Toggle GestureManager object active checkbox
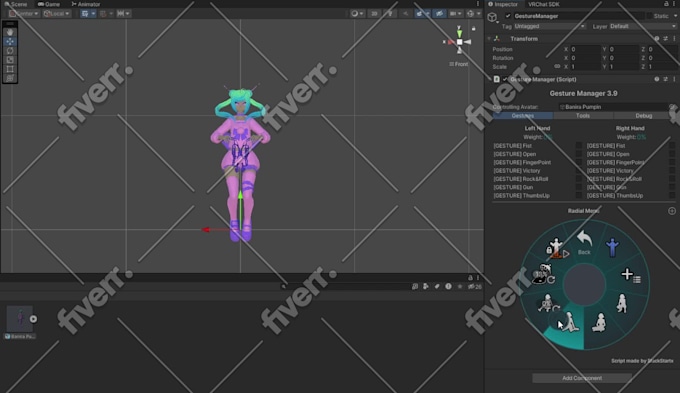680x393 pixels. coord(508,16)
